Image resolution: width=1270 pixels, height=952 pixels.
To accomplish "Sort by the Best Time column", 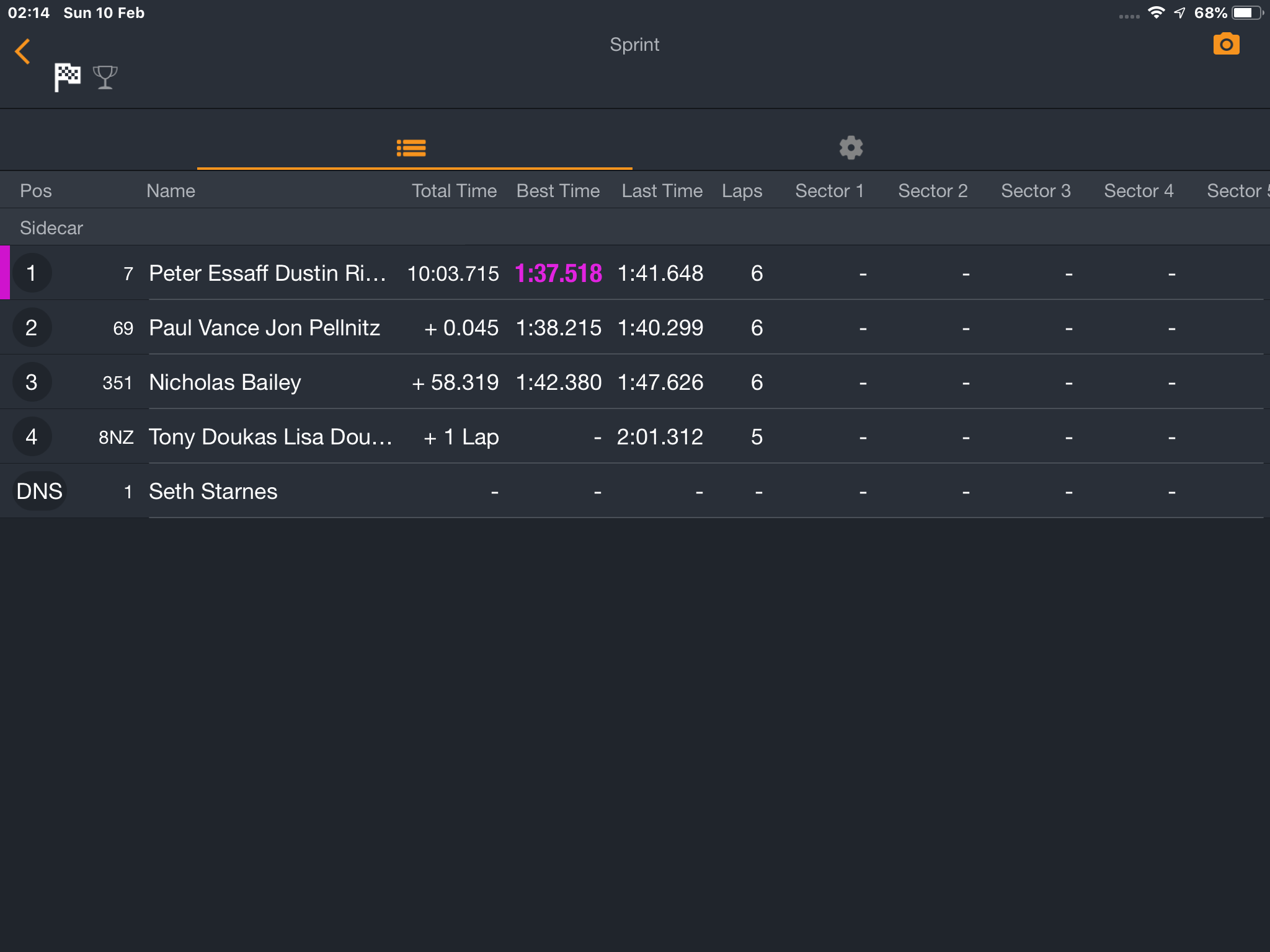I will (x=558, y=191).
